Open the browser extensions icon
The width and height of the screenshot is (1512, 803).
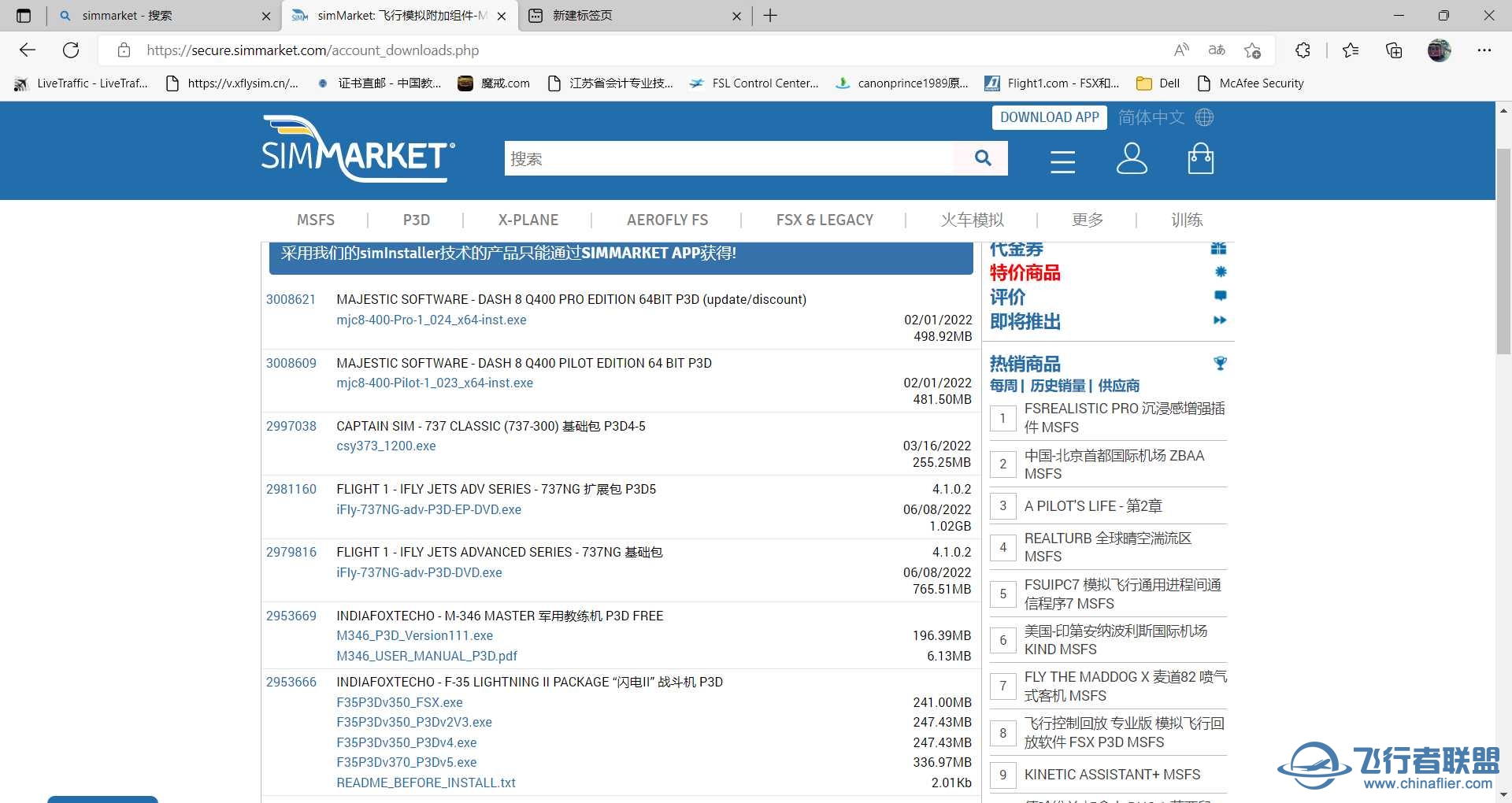(1303, 50)
